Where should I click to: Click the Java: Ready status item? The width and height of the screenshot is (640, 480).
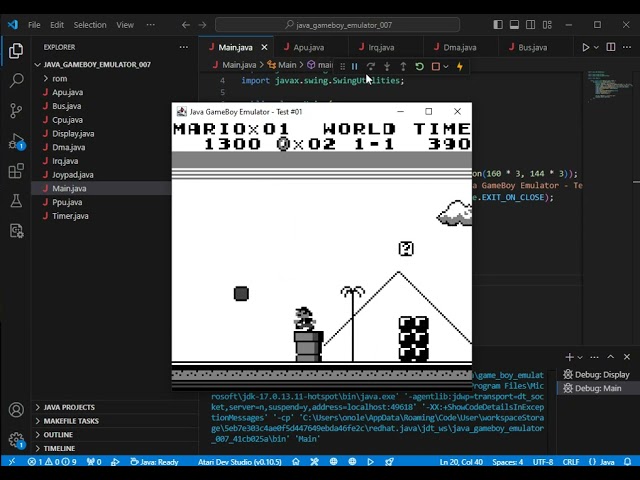pos(154,462)
